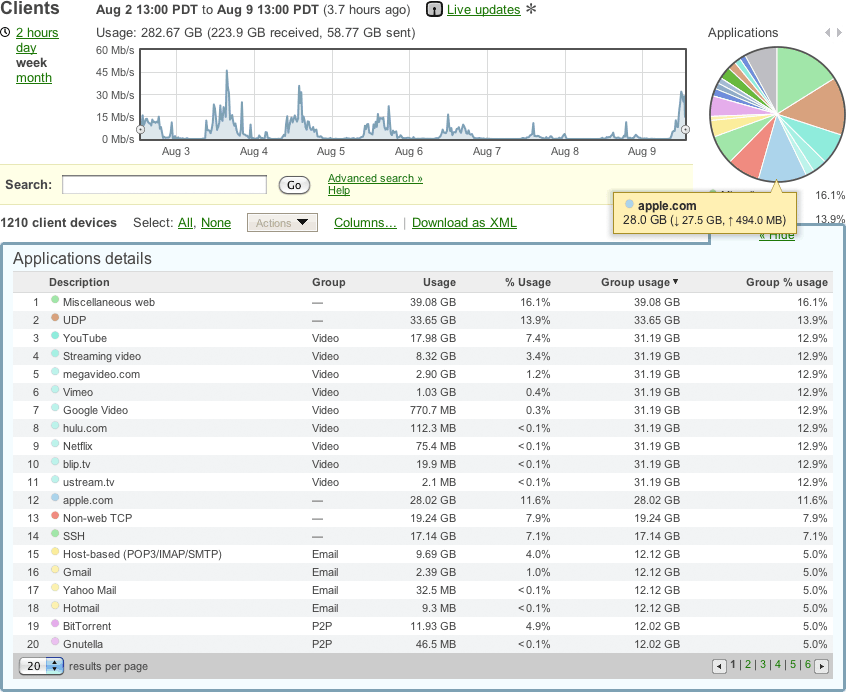Sort by Group usage column
The height and width of the screenshot is (692, 846).
coord(640,282)
